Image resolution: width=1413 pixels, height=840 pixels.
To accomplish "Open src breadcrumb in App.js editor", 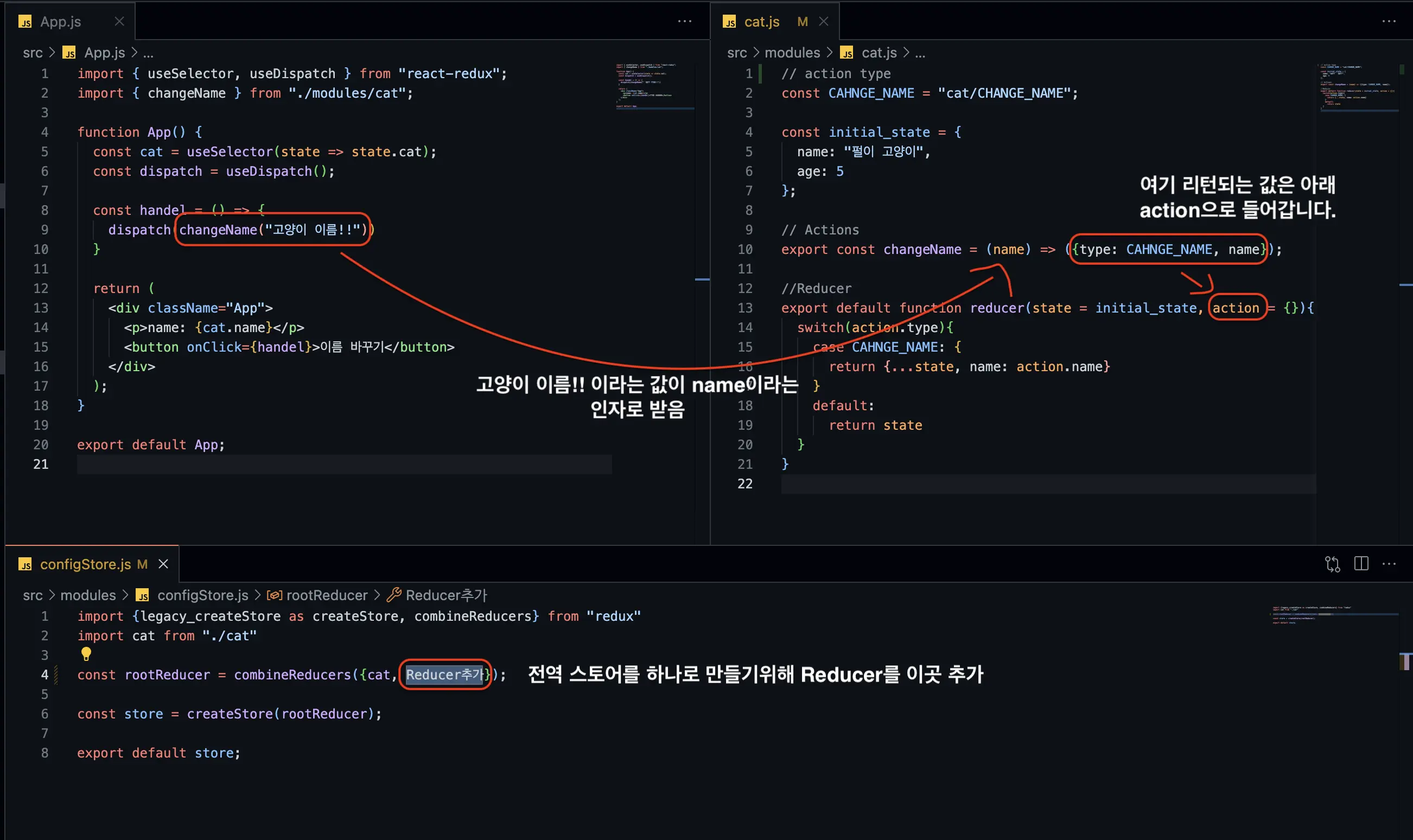I will point(32,53).
